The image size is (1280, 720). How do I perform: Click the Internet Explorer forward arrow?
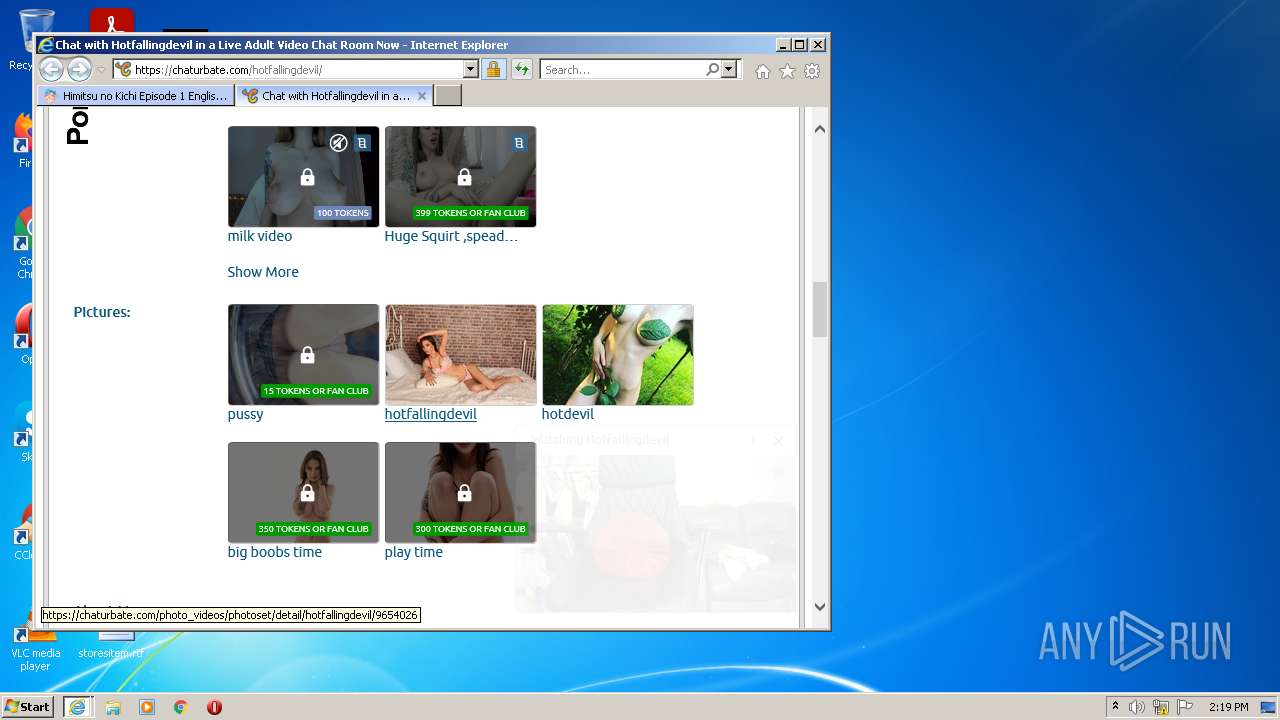[x=79, y=69]
